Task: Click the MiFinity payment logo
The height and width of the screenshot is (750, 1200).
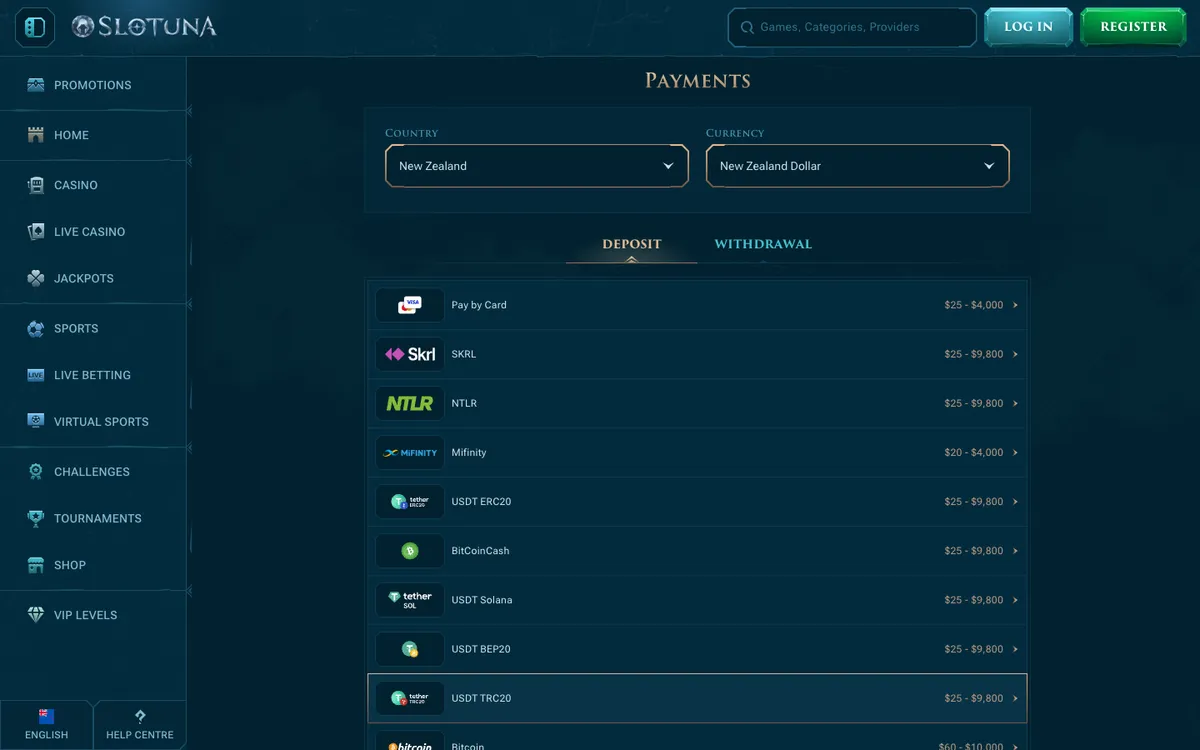Action: click(410, 452)
